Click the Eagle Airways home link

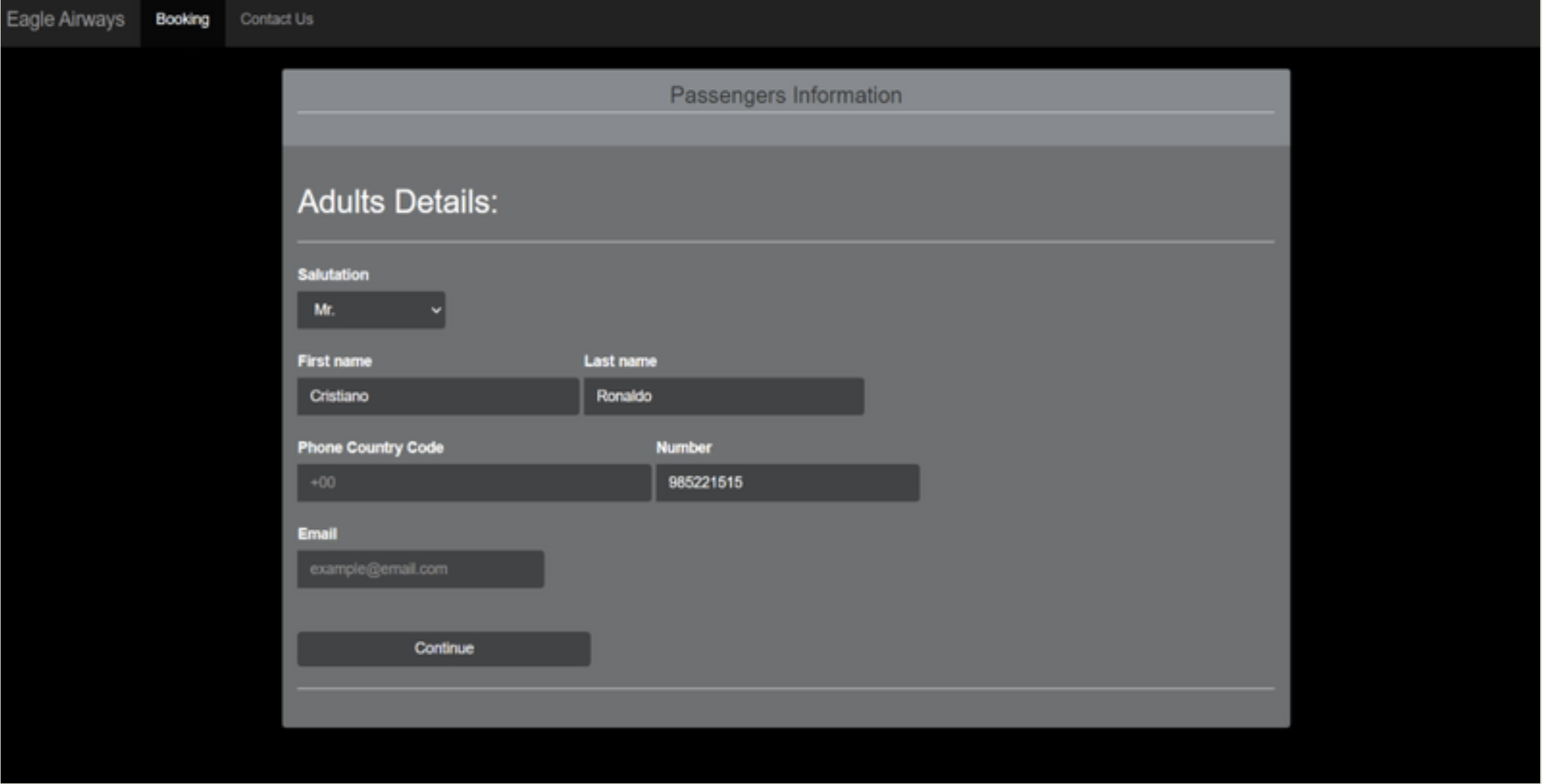66,19
